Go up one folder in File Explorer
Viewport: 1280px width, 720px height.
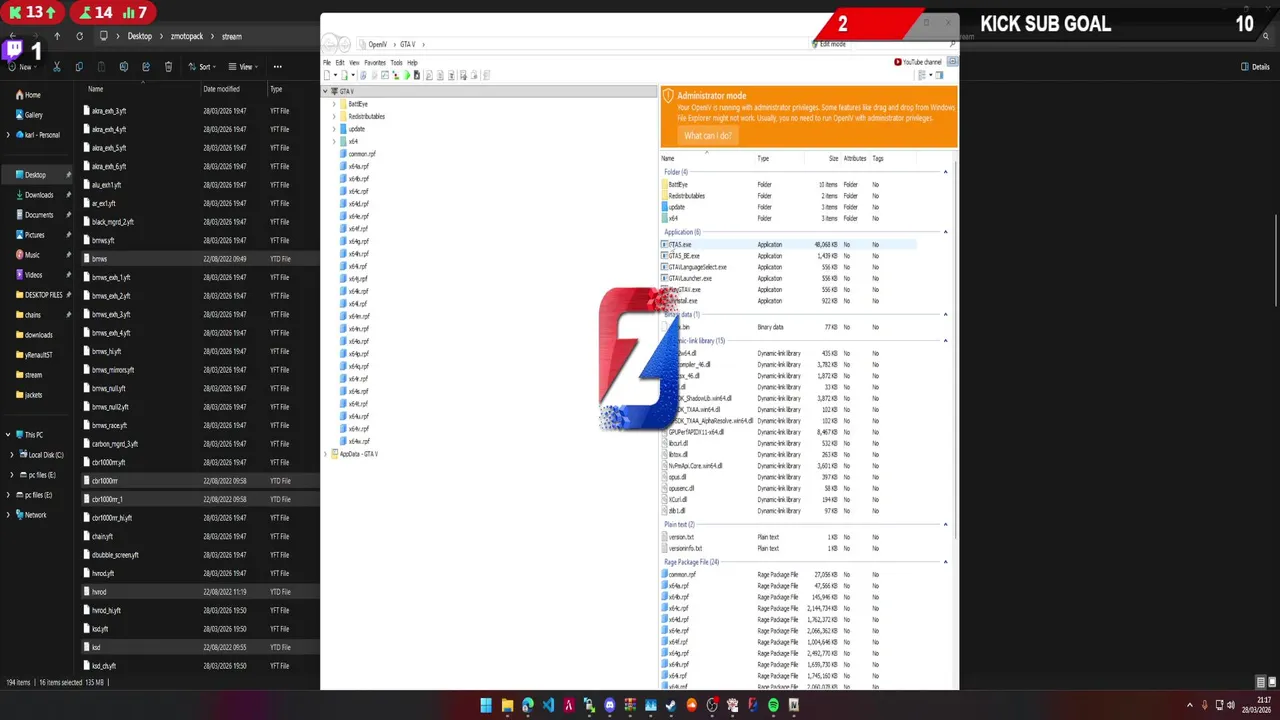[x=56, y=36]
